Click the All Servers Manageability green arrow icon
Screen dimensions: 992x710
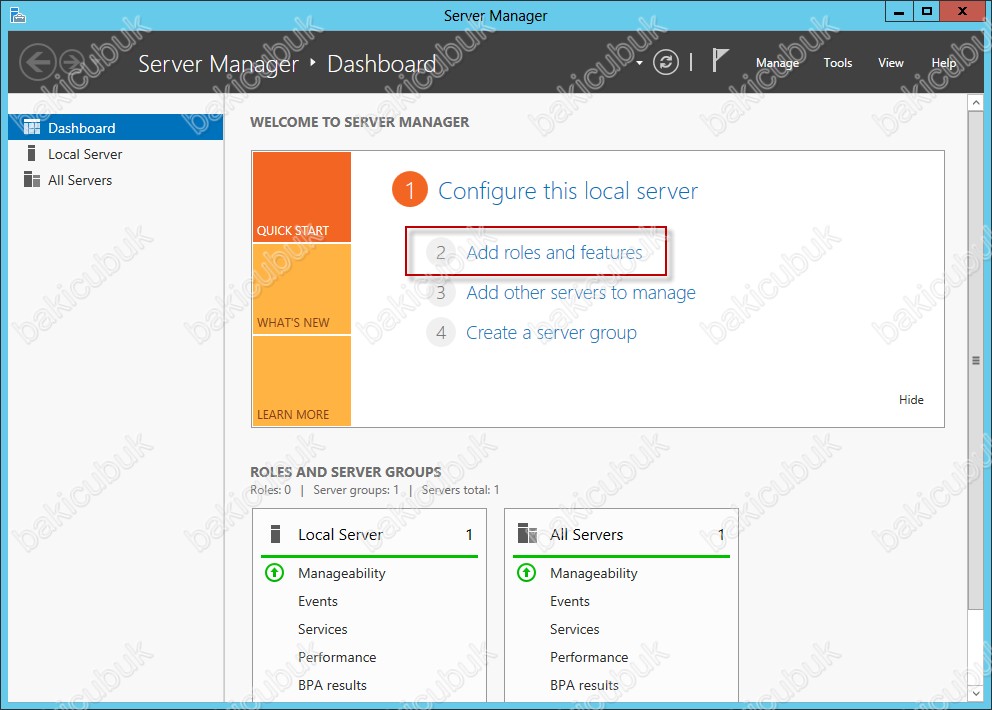tap(526, 573)
